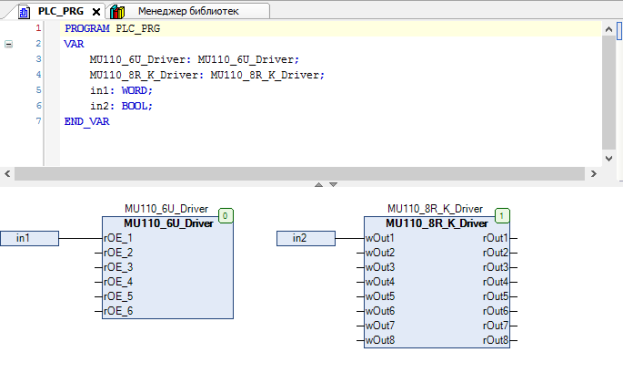Click the wOut8 input pin
The width and height of the screenshot is (623, 374).
[380, 340]
